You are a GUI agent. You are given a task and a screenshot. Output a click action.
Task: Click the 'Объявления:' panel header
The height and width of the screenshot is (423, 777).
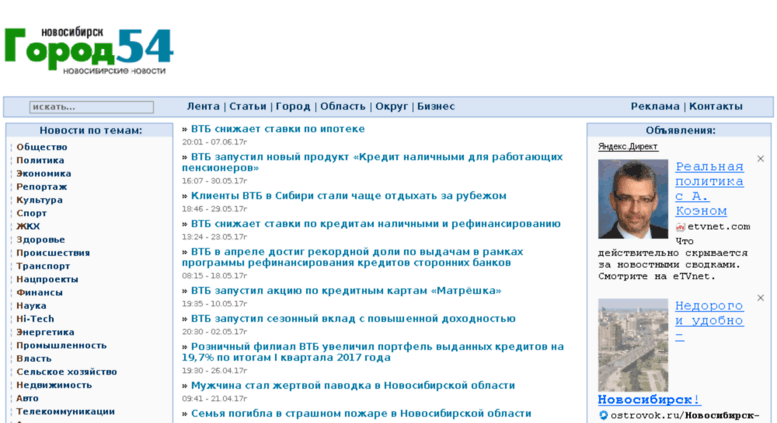click(680, 130)
